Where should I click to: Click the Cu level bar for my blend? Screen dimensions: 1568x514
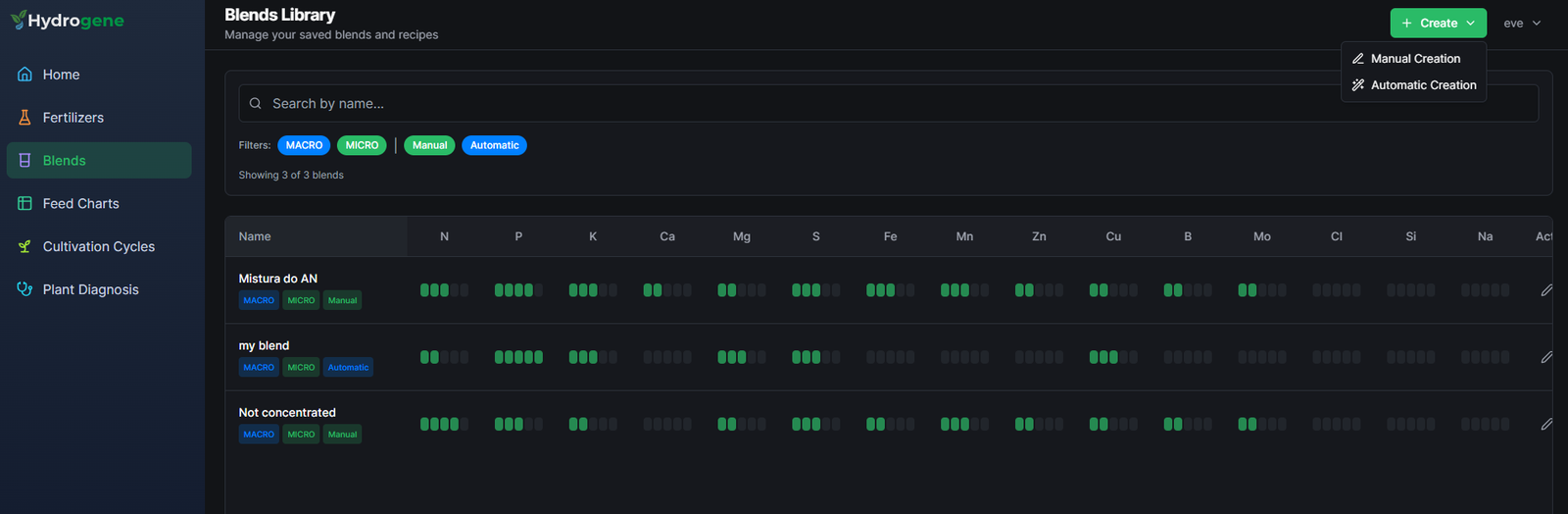1113,357
